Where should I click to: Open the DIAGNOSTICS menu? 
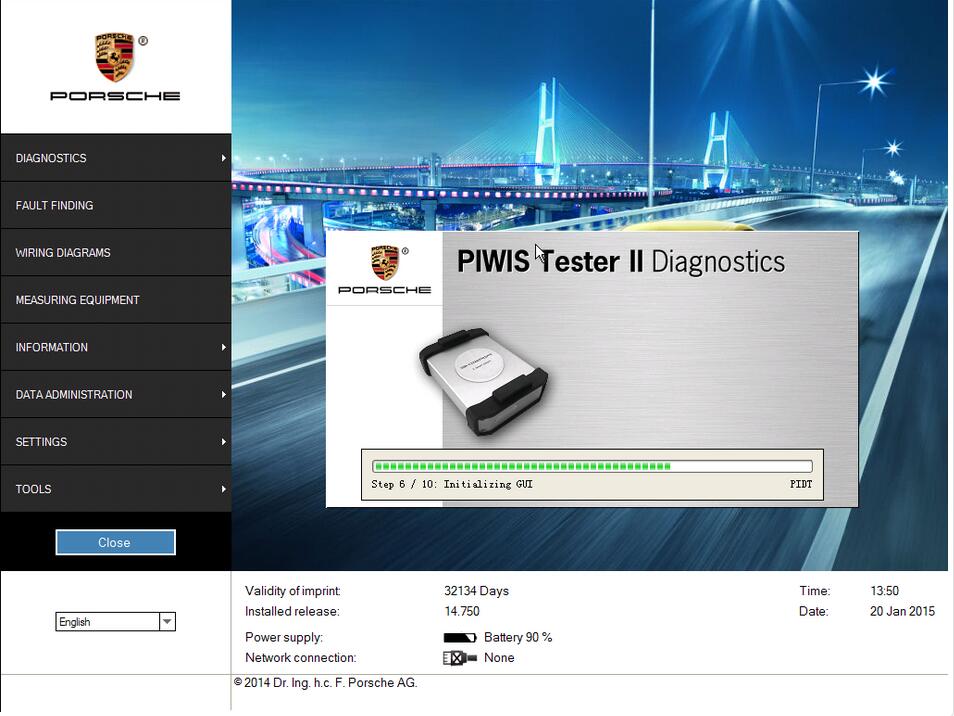[116, 158]
